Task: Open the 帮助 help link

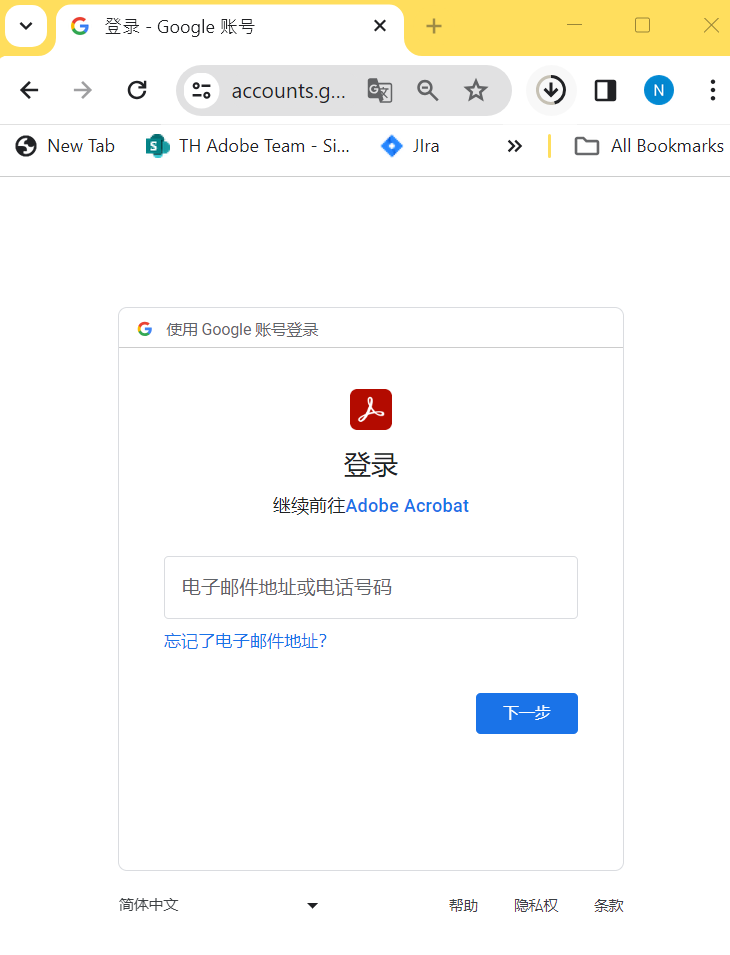Action: (x=463, y=906)
